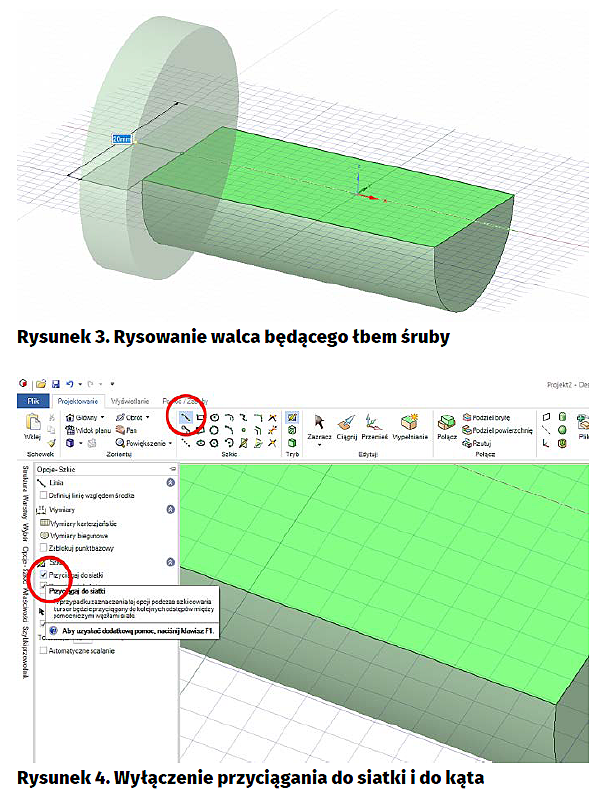605x802 pixels.
Task: Disable the Przyciągaj do siatki checkbox
Action: [x=43, y=576]
